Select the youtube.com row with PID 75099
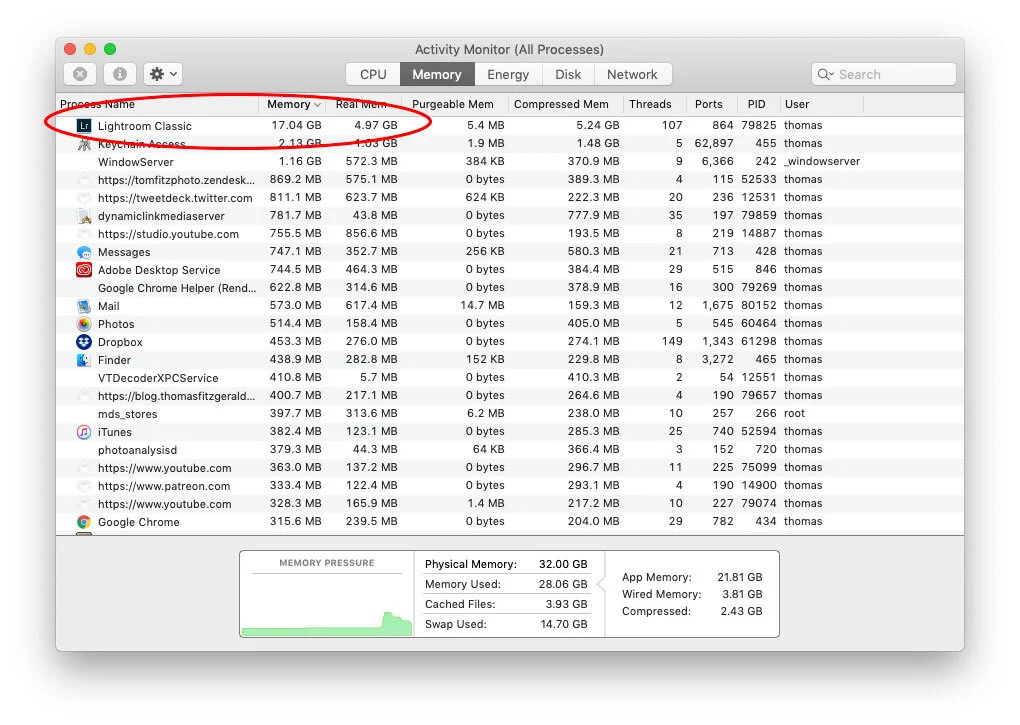The width and height of the screenshot is (1020, 725). click(x=510, y=468)
